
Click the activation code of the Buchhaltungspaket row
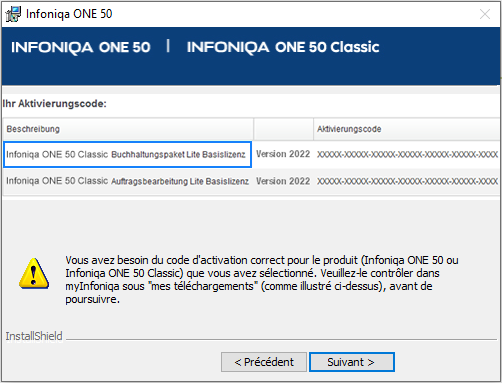tap(407, 155)
